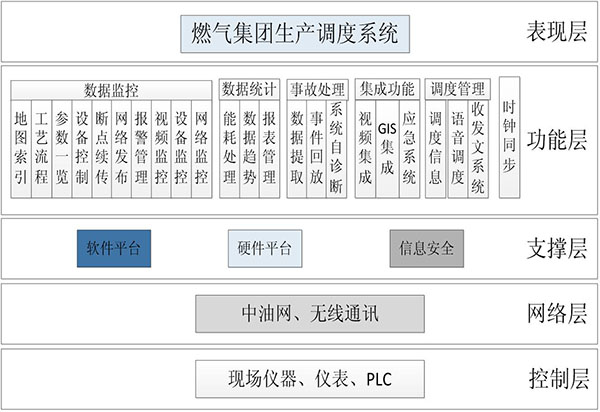
Task: Click the 燃气集团生产调度系统 title box
Action: point(295,34)
